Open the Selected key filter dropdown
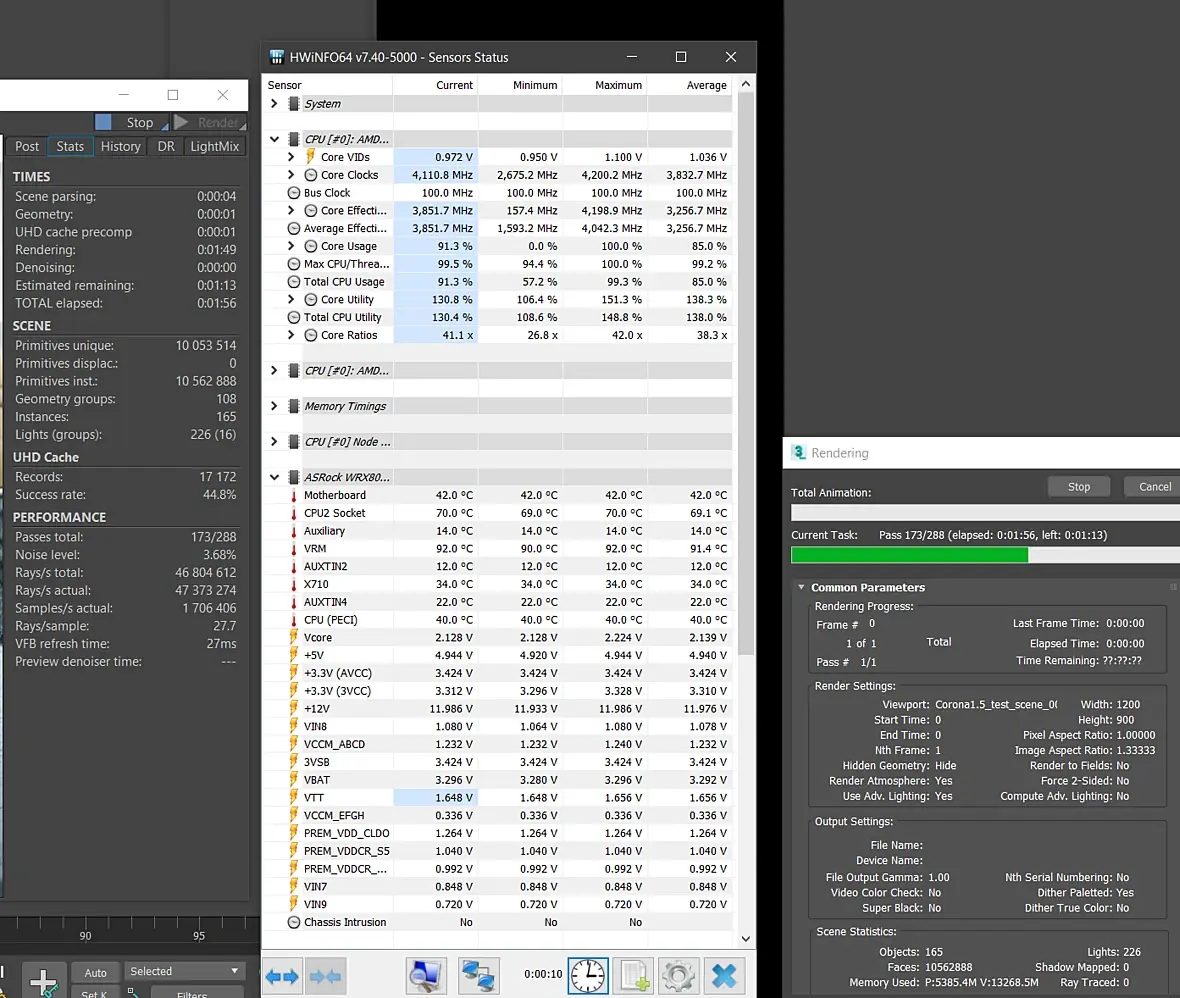Image resolution: width=1180 pixels, height=998 pixels. (x=185, y=971)
